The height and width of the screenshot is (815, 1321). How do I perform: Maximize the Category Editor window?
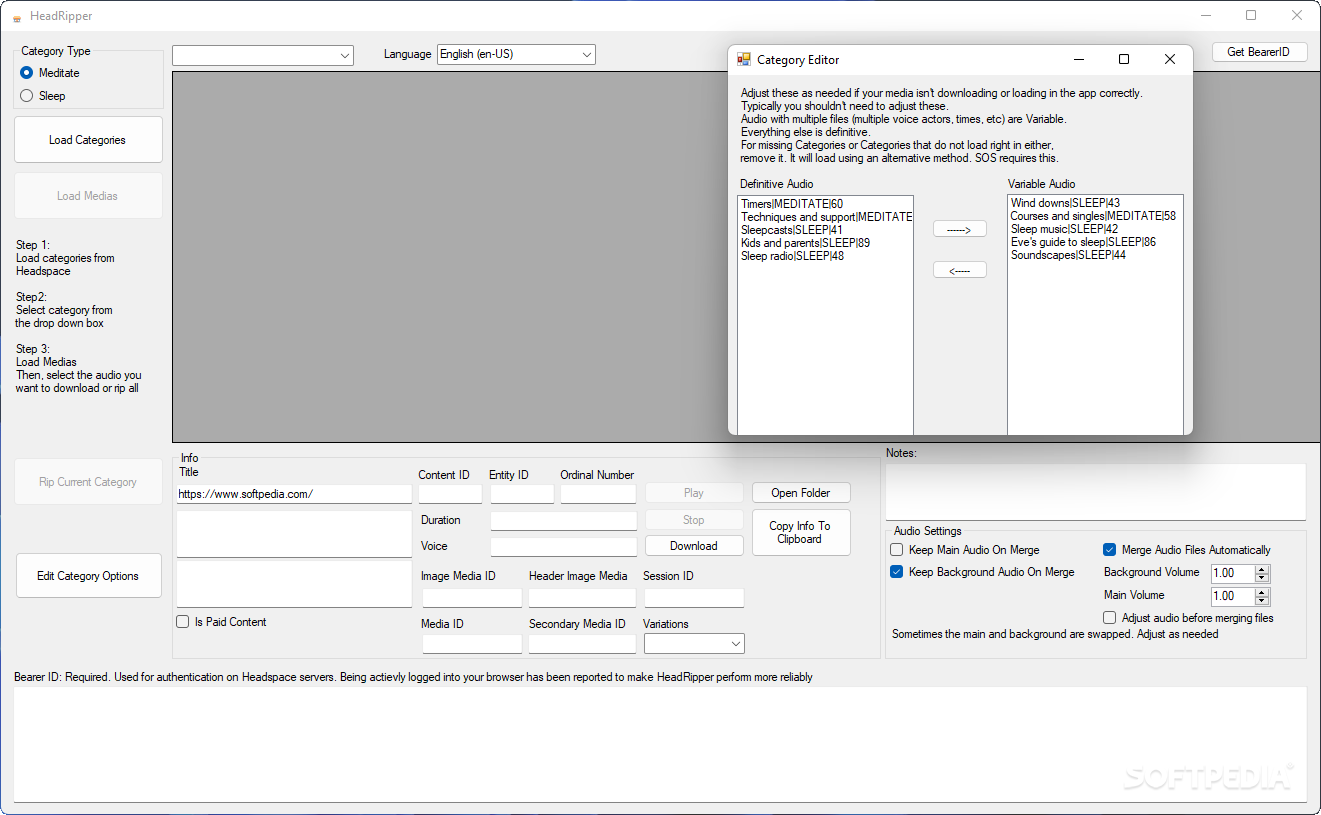1124,59
